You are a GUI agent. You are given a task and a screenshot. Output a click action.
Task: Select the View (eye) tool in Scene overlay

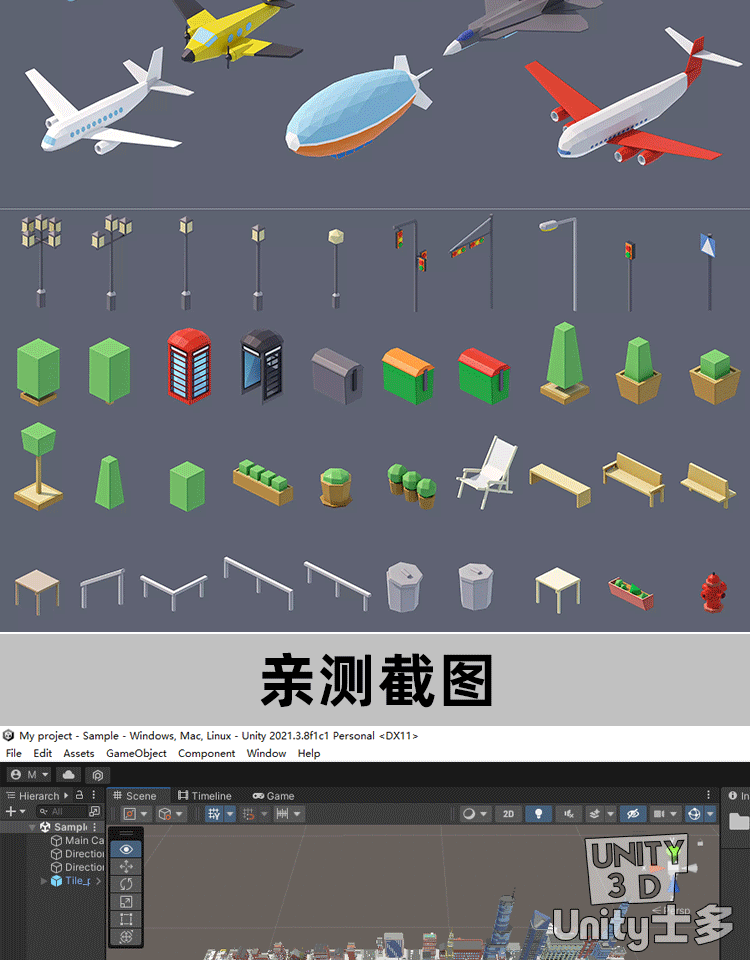[126, 849]
